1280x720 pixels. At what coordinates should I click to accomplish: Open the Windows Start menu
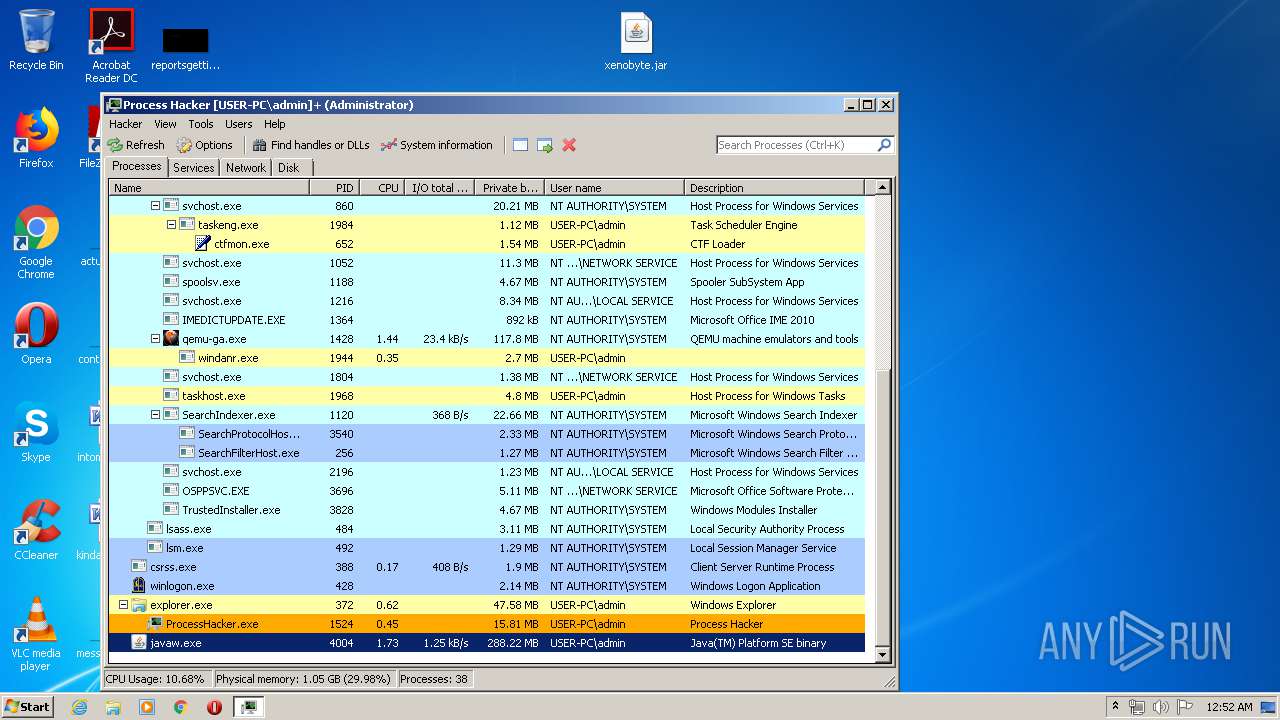(27, 706)
